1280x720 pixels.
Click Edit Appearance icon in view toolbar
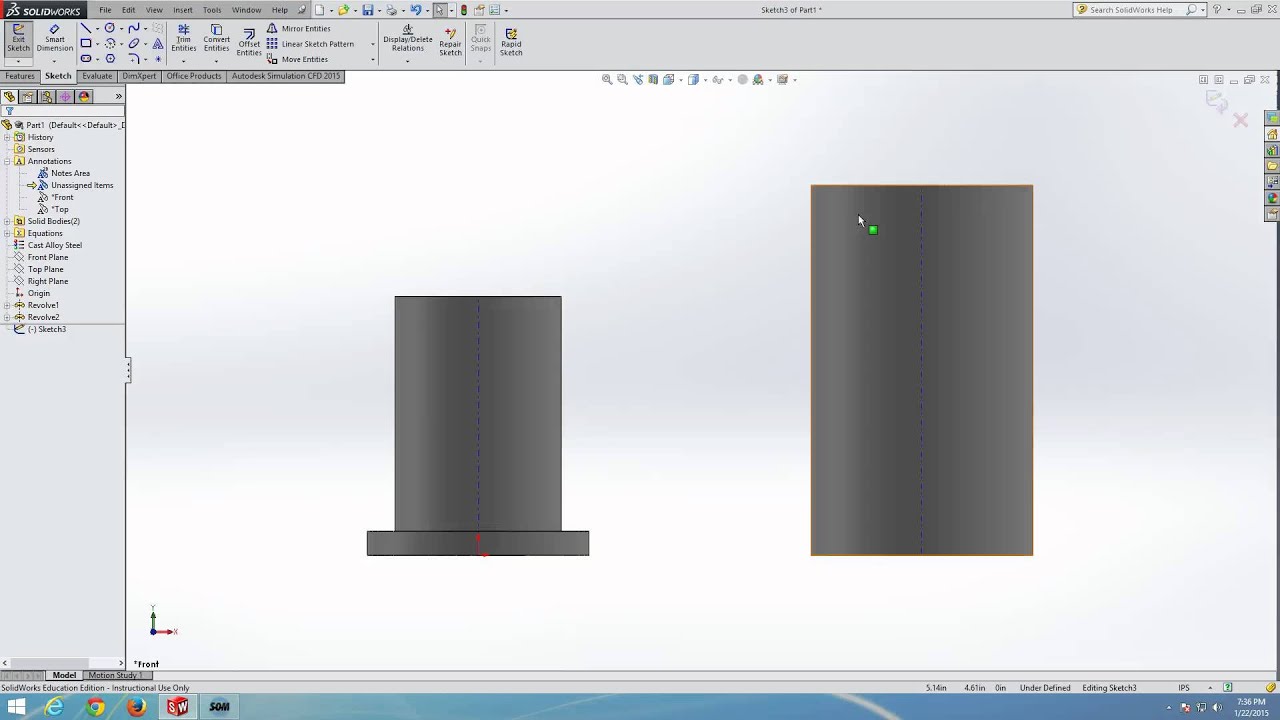pos(742,80)
